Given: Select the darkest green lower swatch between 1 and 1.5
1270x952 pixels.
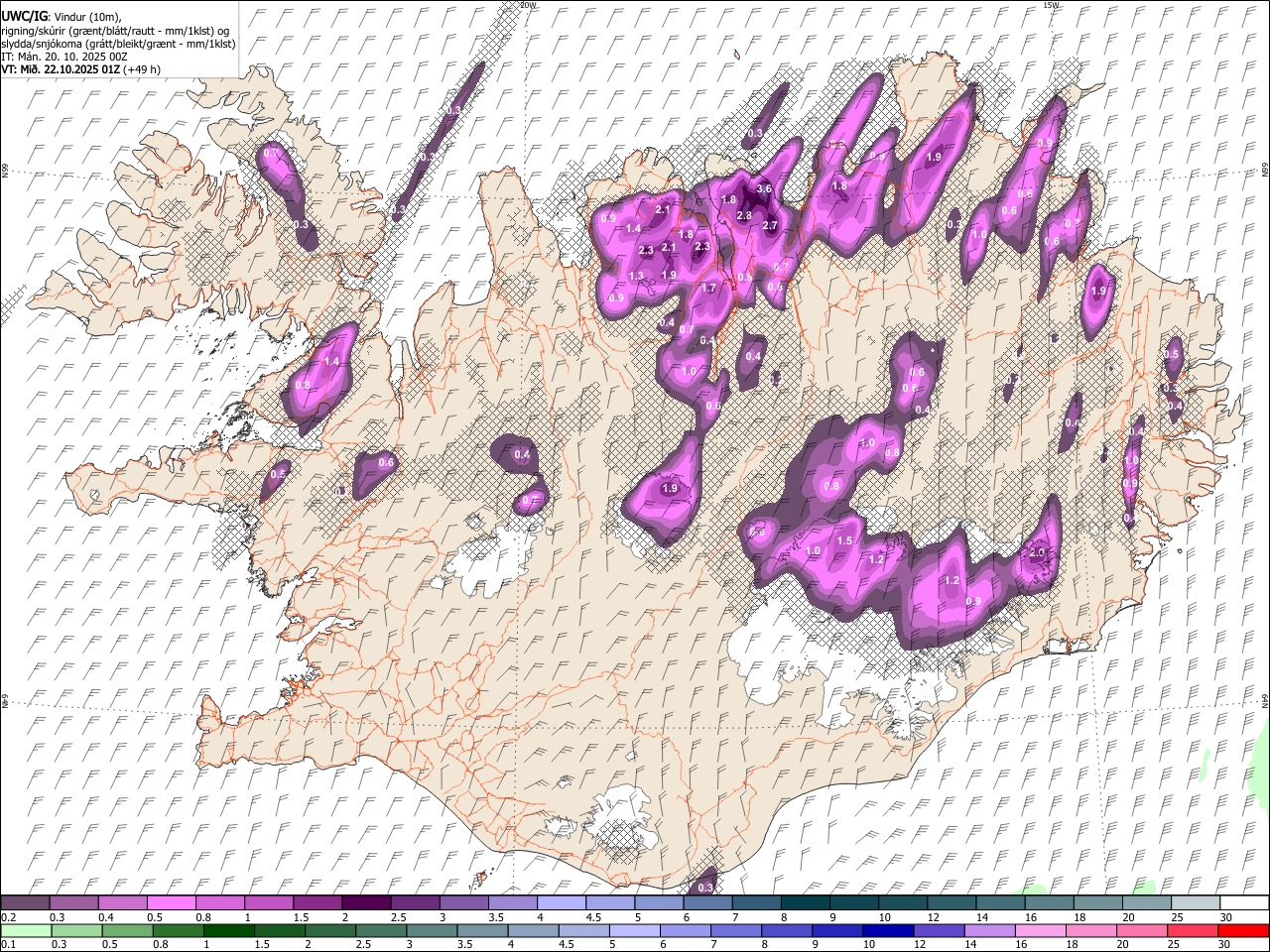Looking at the screenshot, I should (228, 930).
